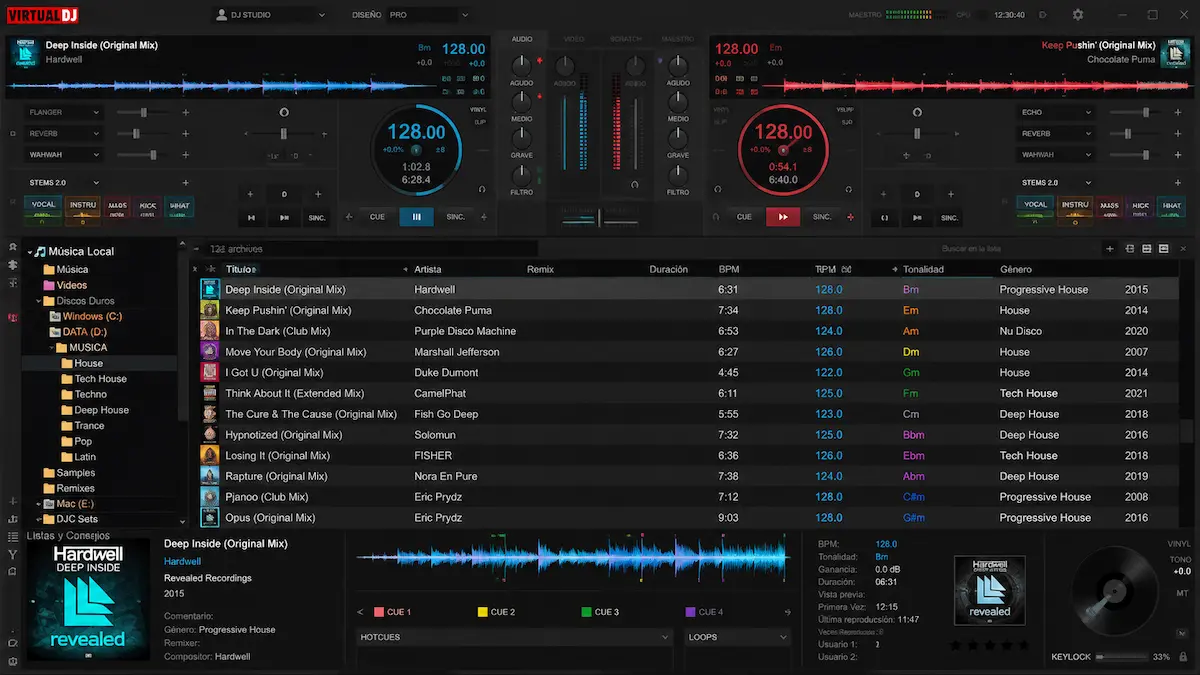Image resolution: width=1200 pixels, height=675 pixels.
Task: Adjust the ECHO effect slider
Action: 1136,112
